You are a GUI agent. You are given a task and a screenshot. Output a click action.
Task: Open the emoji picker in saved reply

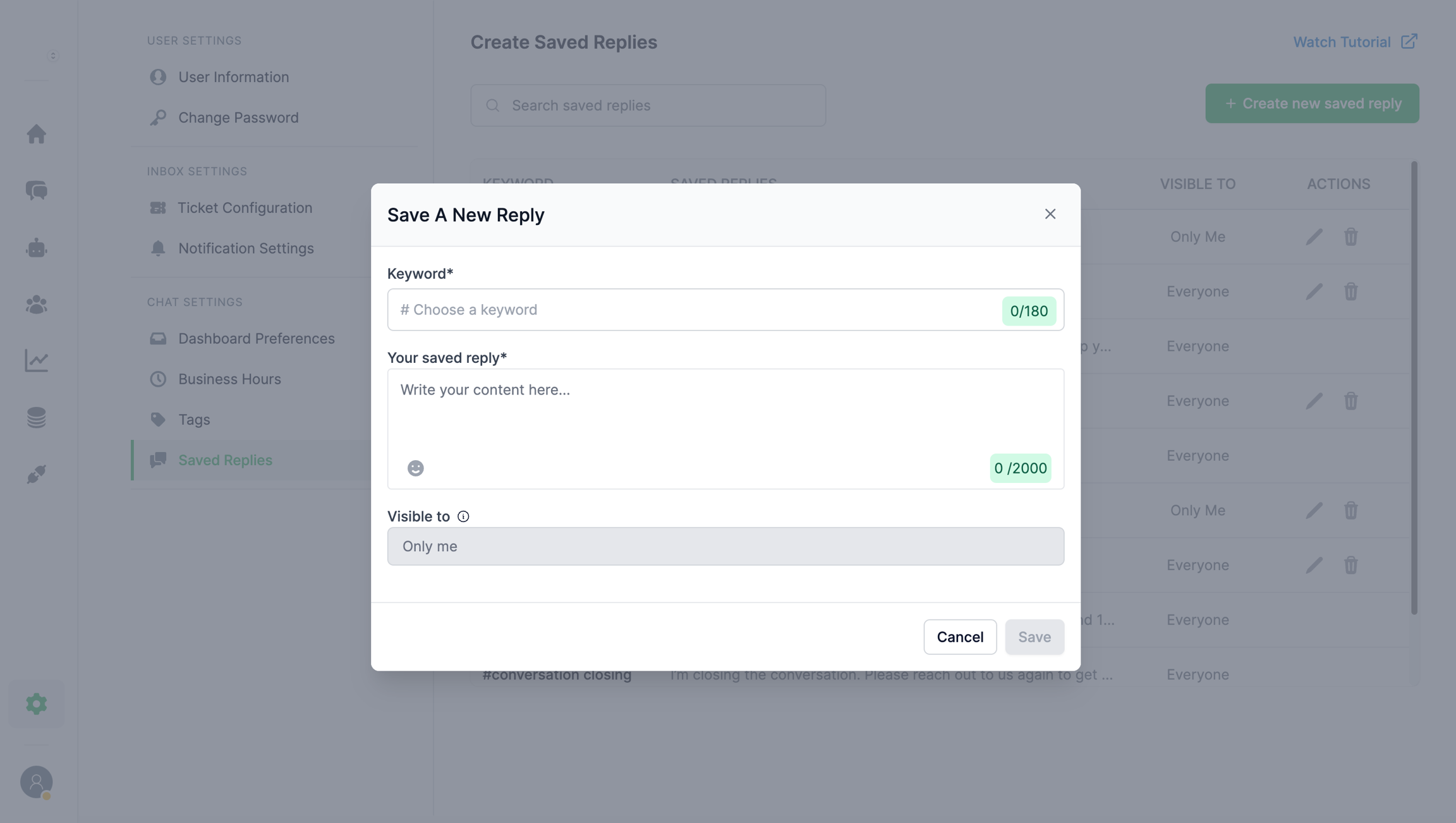[x=415, y=468]
